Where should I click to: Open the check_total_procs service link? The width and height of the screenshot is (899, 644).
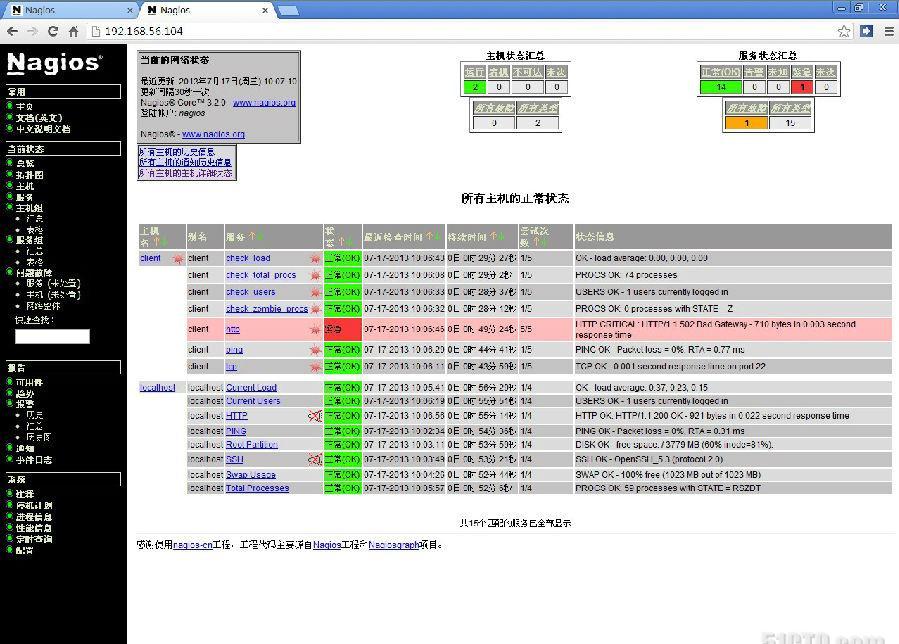coord(261,275)
